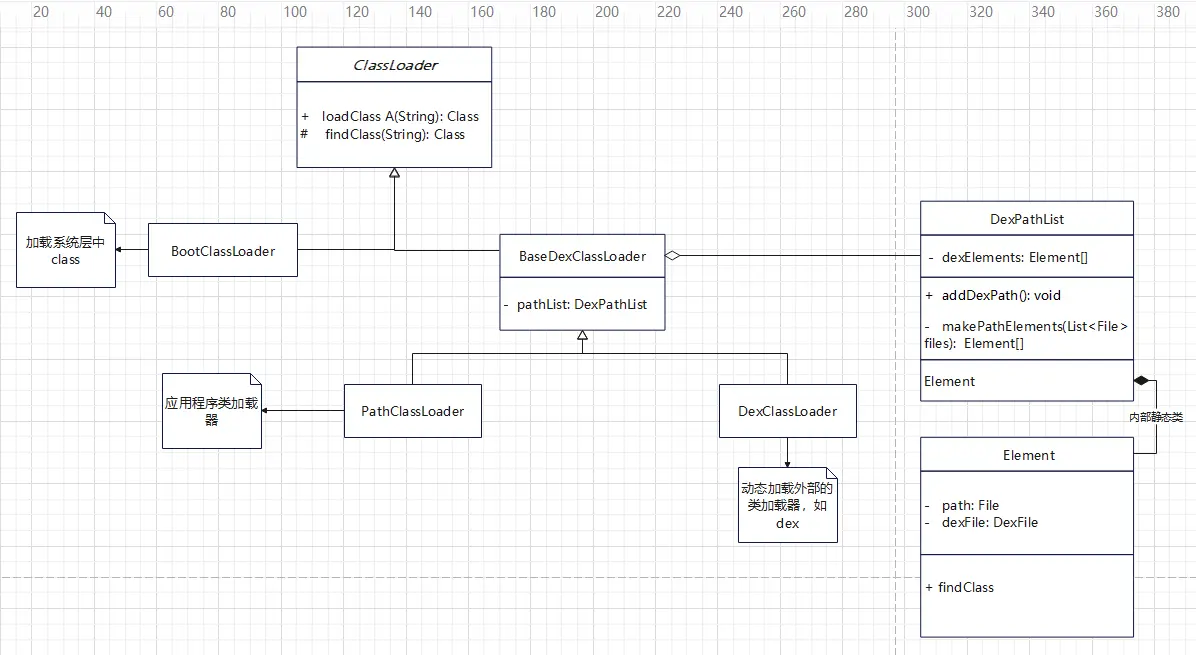Click the pathList: DexPathList attribute
1196x655 pixels.
coord(582,303)
